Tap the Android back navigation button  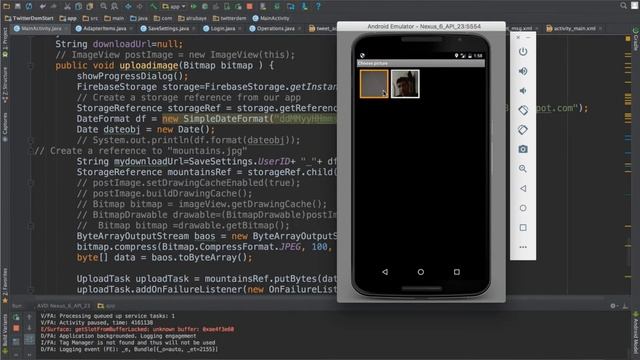tap(385, 272)
